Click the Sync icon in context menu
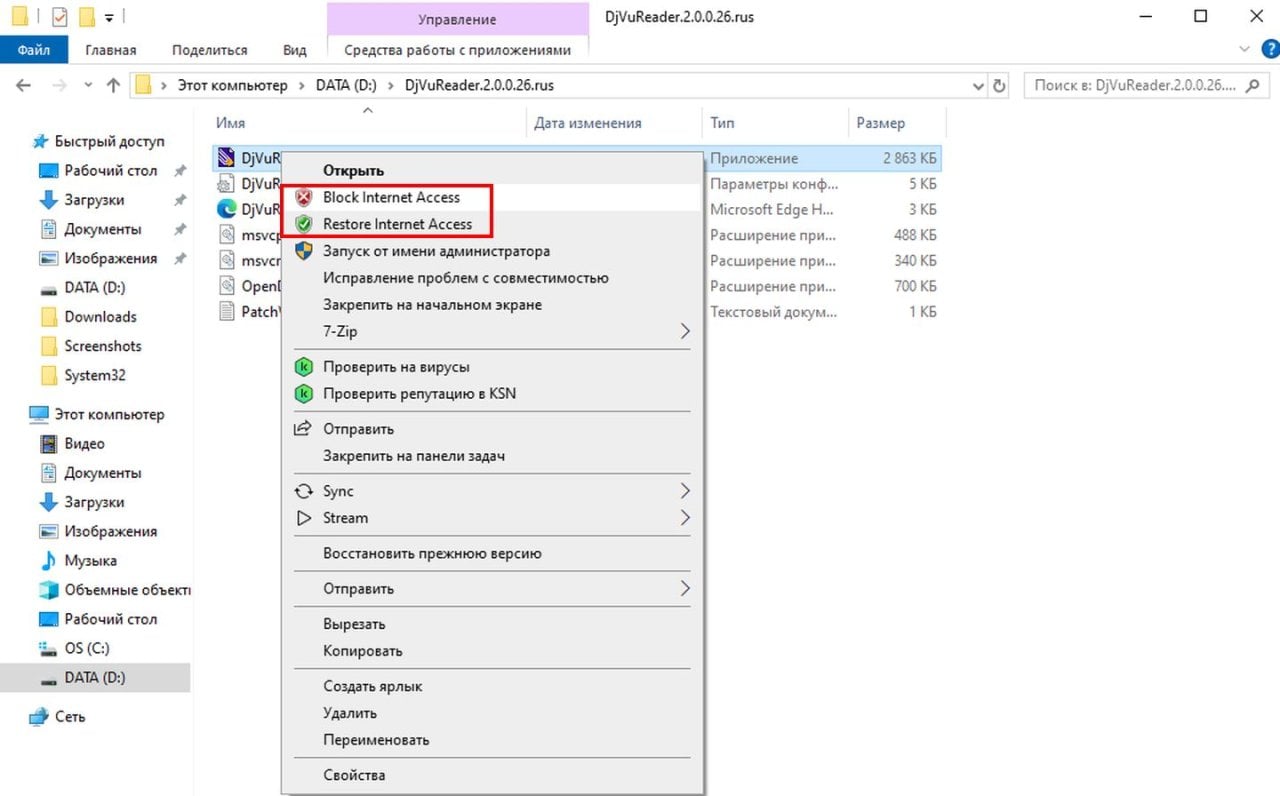 (303, 491)
